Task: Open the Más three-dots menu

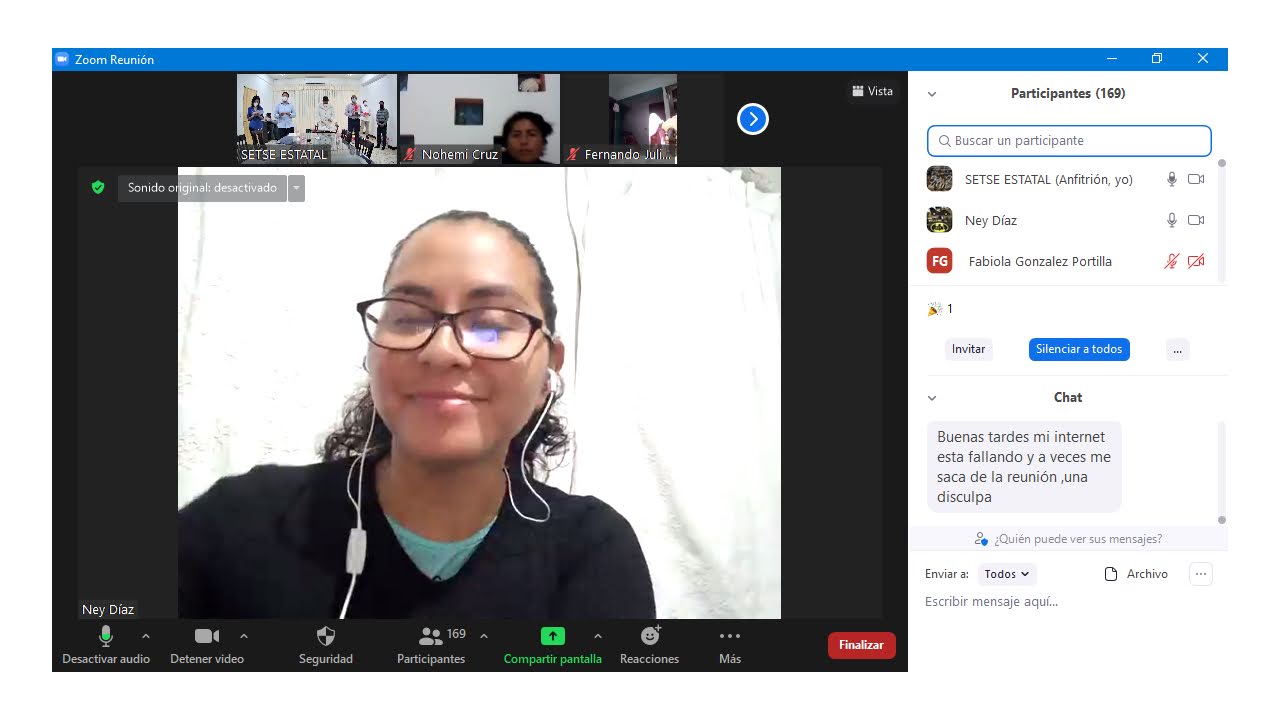Action: point(730,636)
